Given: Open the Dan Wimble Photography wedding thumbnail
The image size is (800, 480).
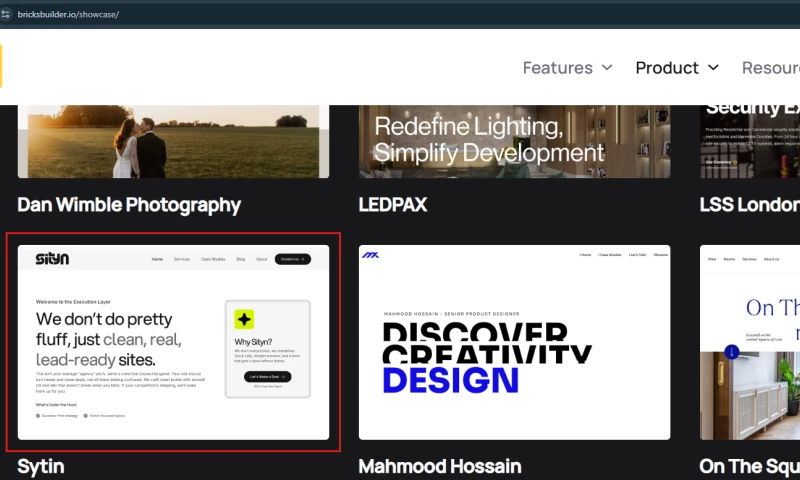Looking at the screenshot, I should (173, 141).
